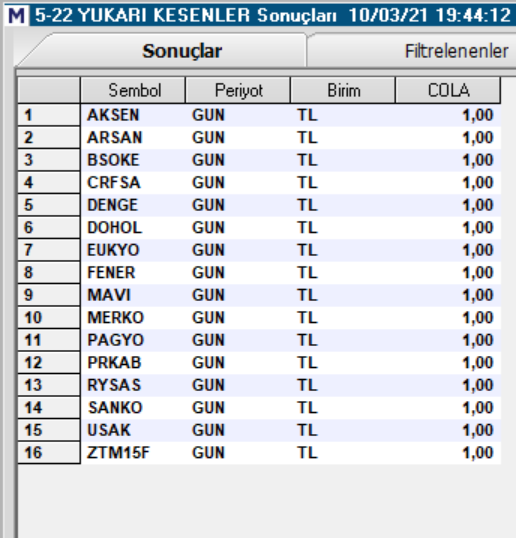Click GUN period cell in AKSEN row
516x538 pixels.
click(x=238, y=115)
